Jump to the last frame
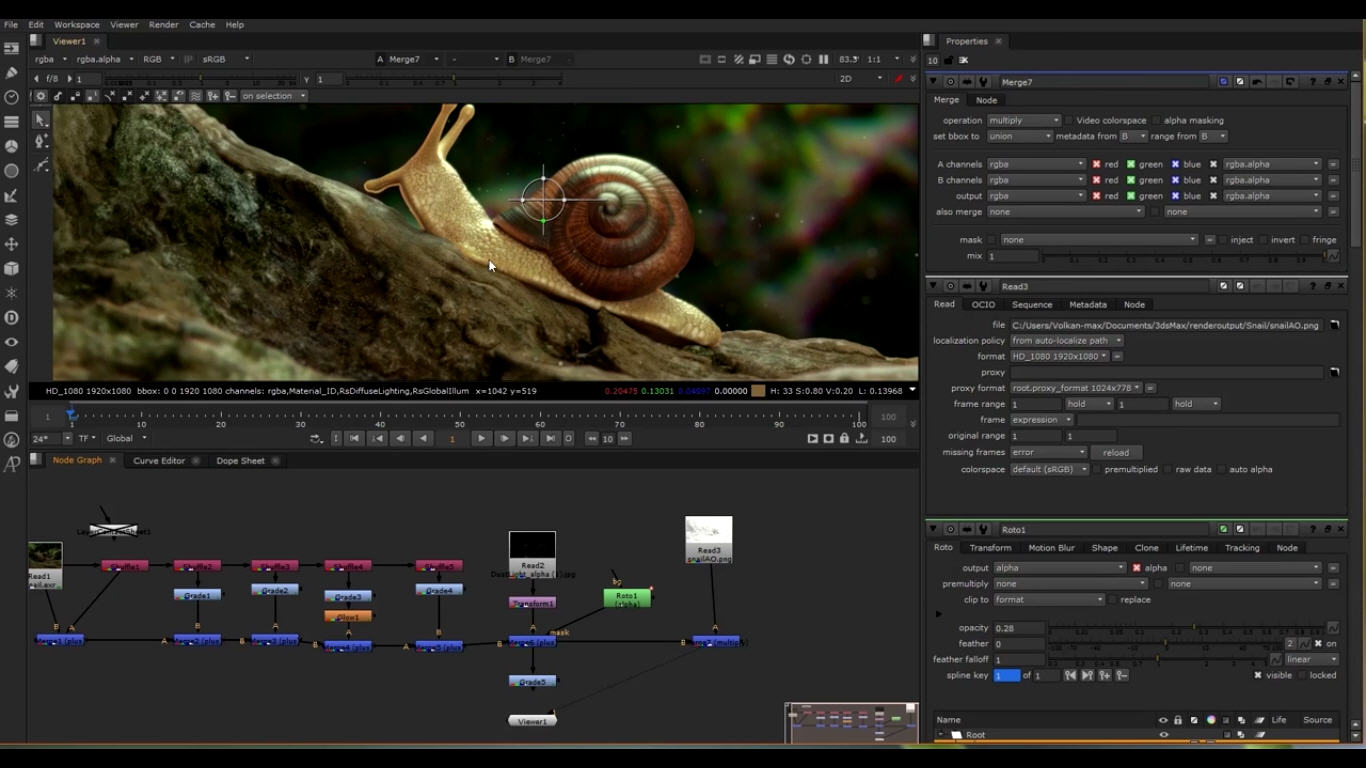This screenshot has width=1366, height=768. tap(549, 438)
